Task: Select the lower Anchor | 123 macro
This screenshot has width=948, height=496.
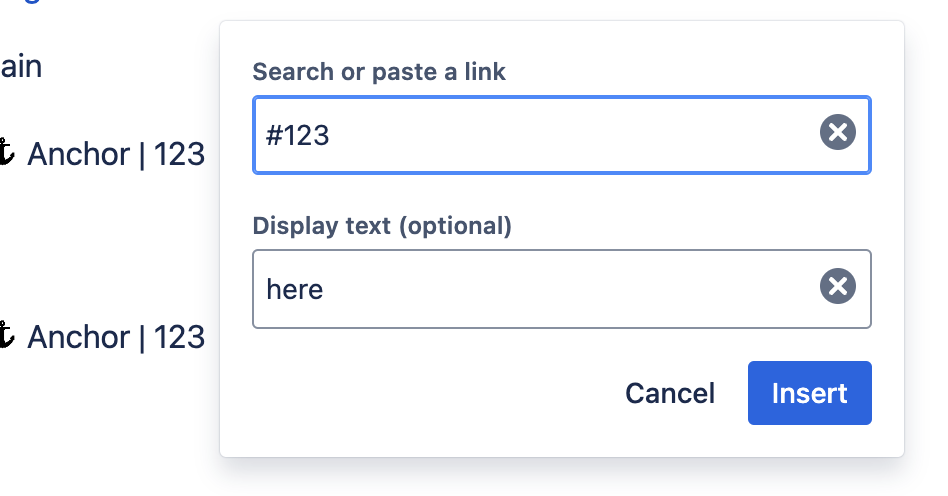Action: pyautogui.click(x=115, y=337)
